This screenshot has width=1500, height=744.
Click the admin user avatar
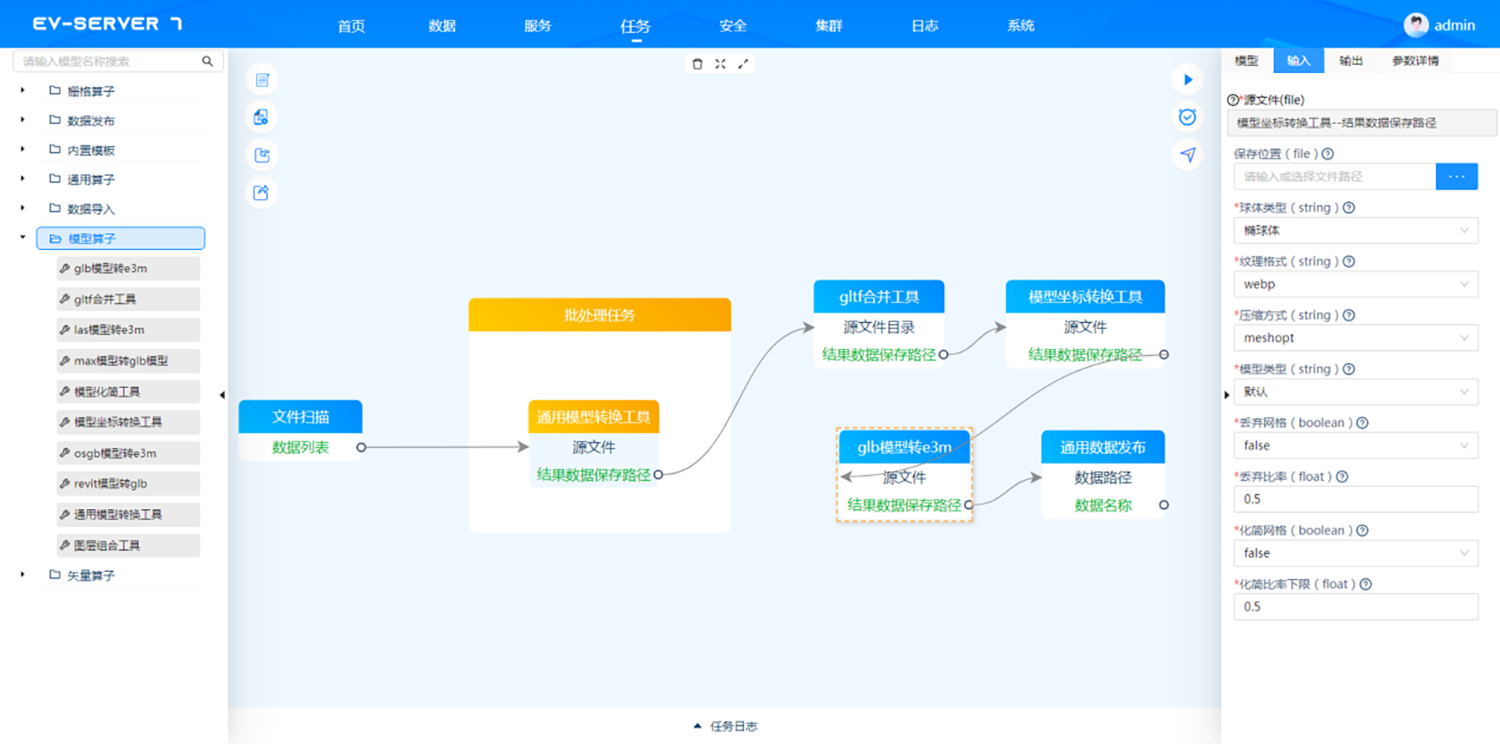1416,25
